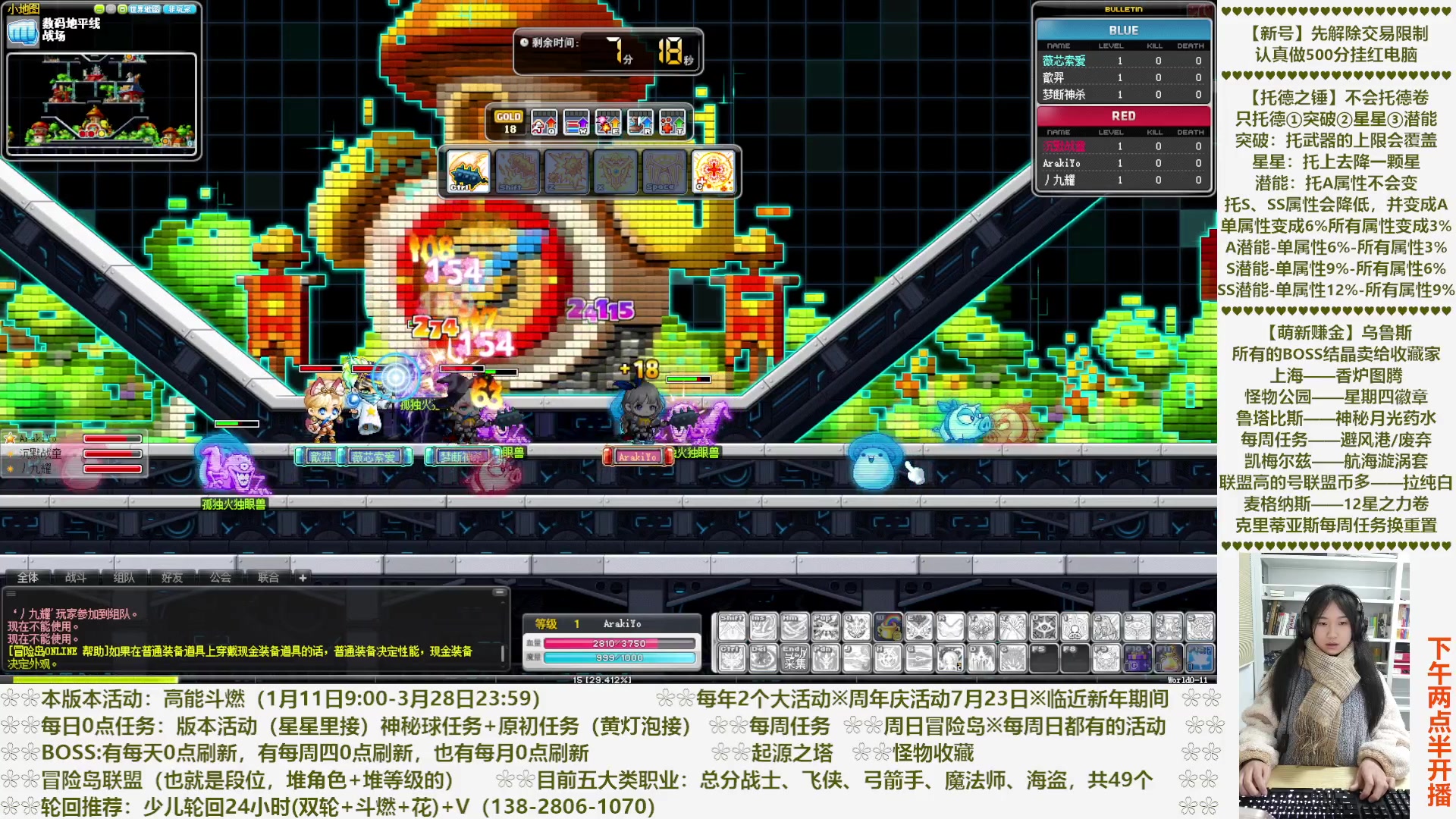The width and height of the screenshot is (1456, 819).
Task: Activate the X shield skill icon
Action: [x=615, y=171]
